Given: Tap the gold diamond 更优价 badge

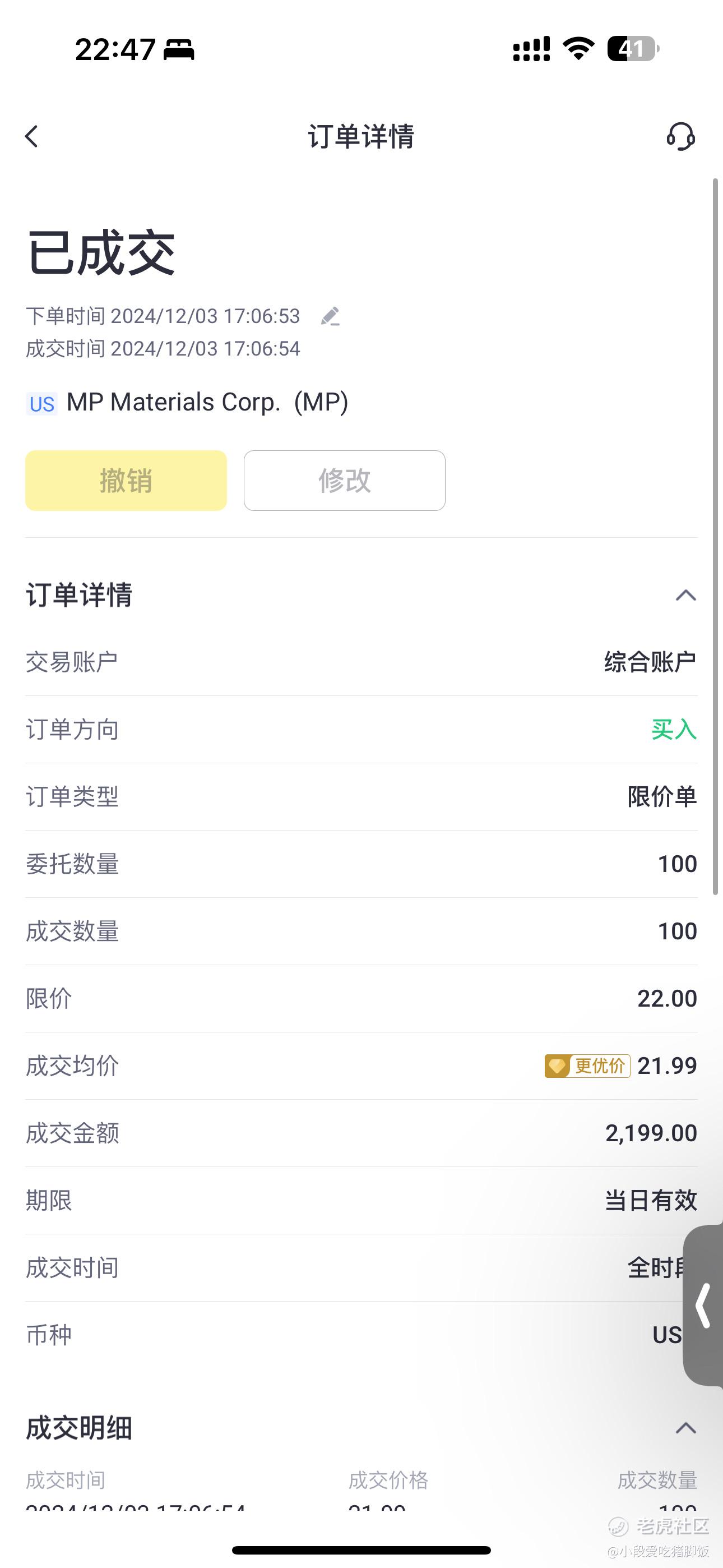Looking at the screenshot, I should (x=587, y=1066).
